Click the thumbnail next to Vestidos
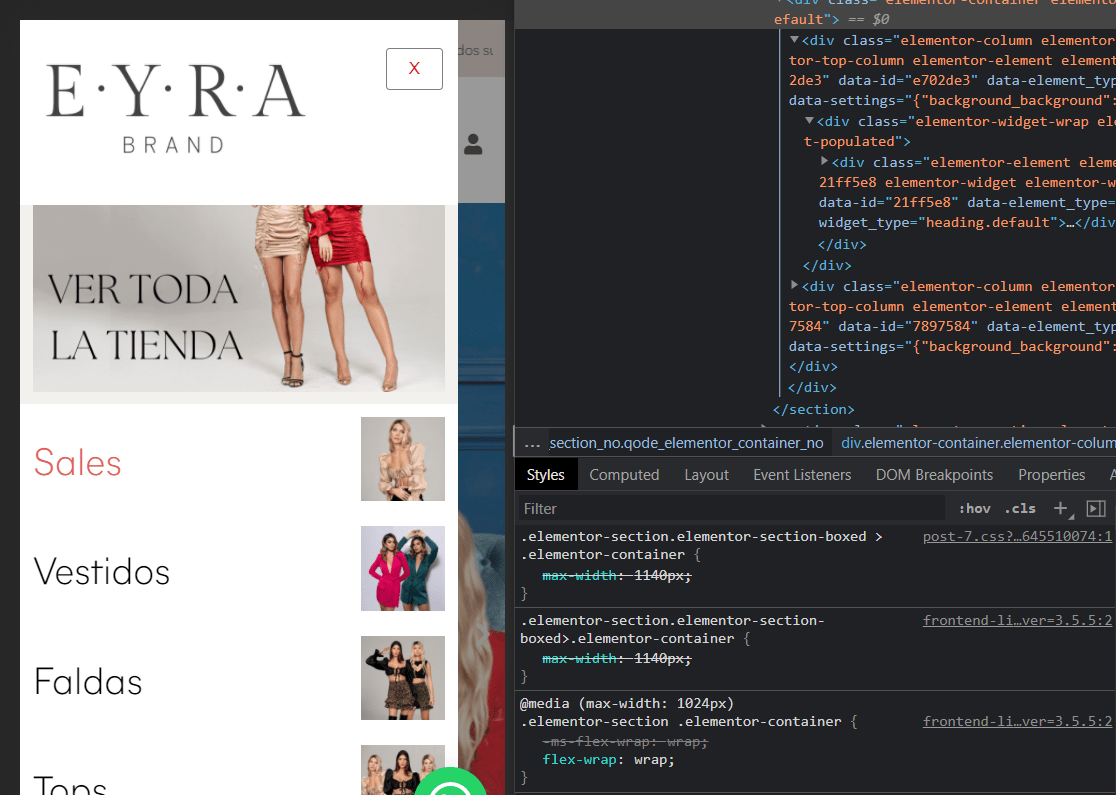 pos(403,569)
